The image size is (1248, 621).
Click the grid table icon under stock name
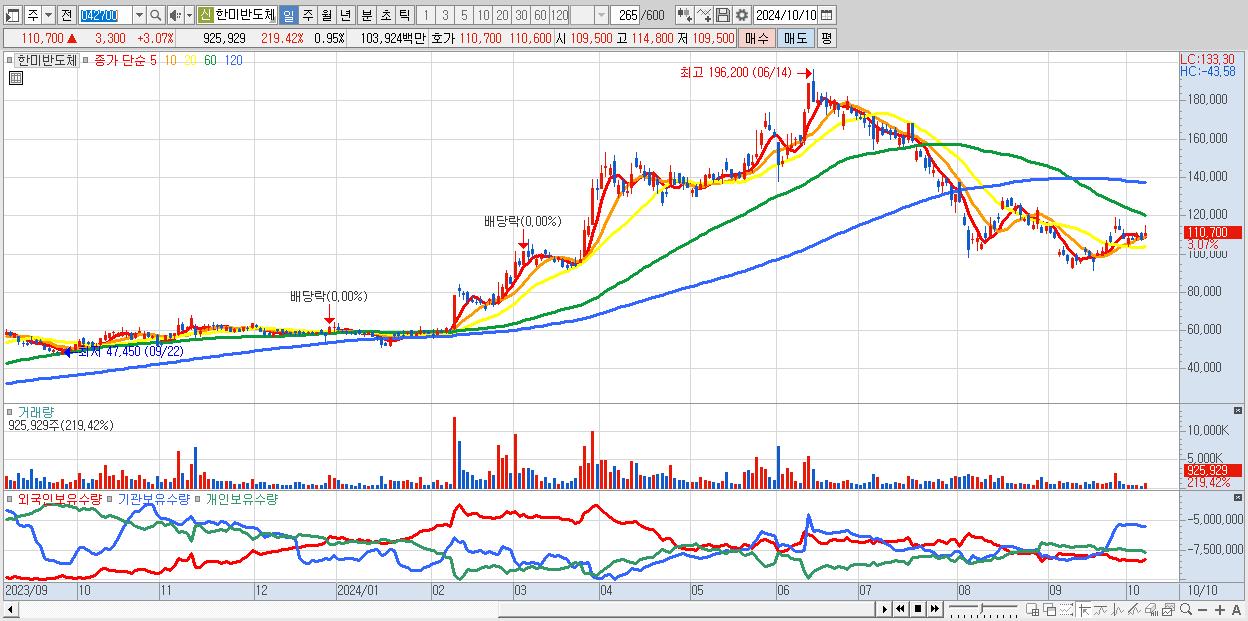(x=16, y=77)
